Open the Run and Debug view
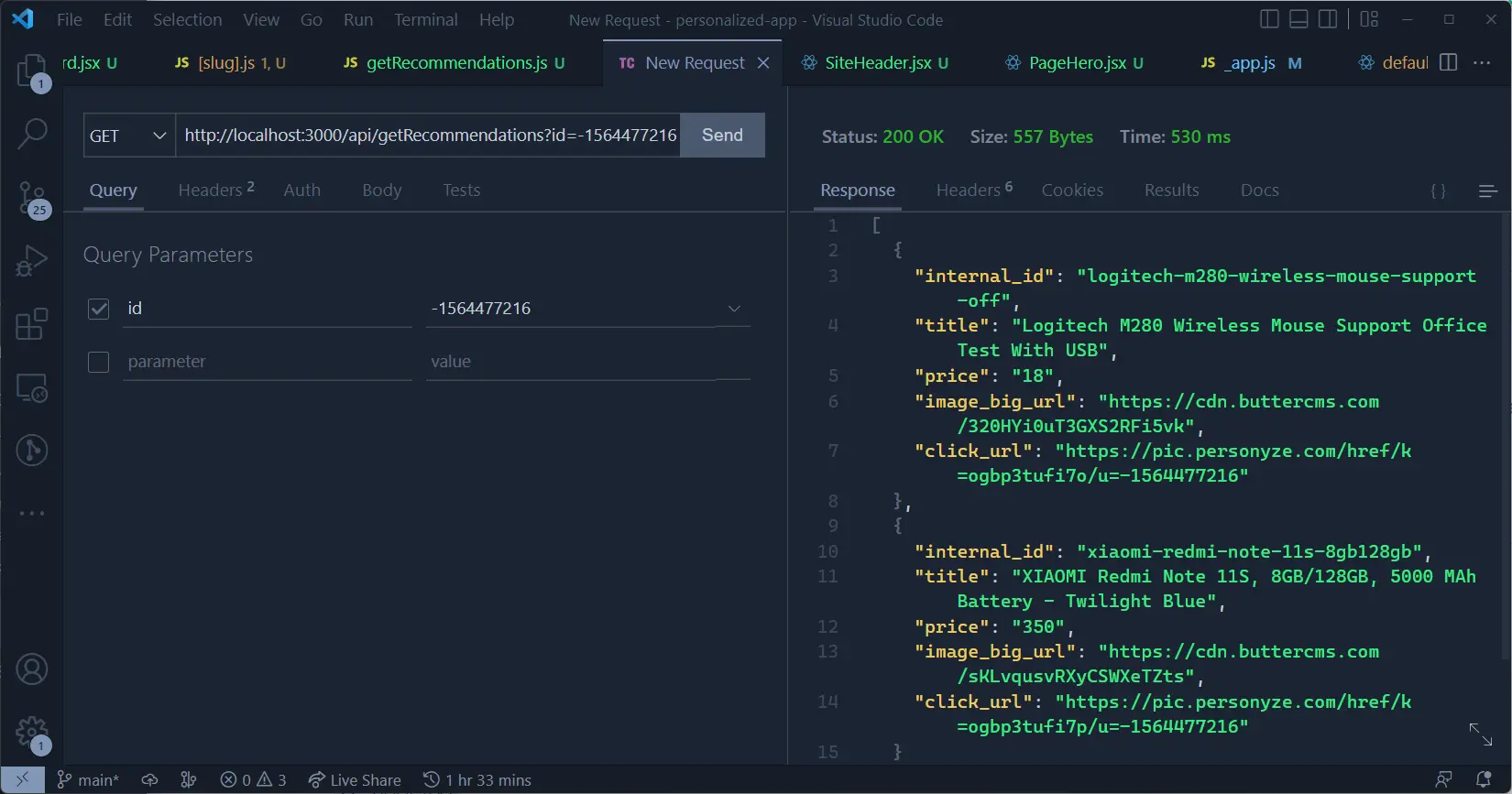Viewport: 1512px width, 794px height. [x=32, y=261]
